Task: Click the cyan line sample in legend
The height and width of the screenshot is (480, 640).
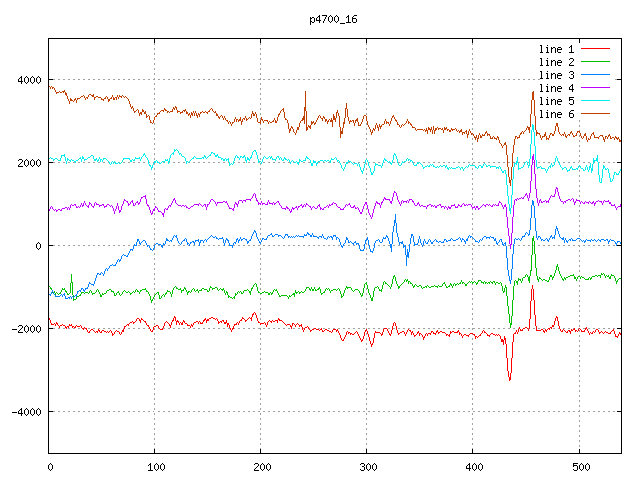Action: pos(595,101)
